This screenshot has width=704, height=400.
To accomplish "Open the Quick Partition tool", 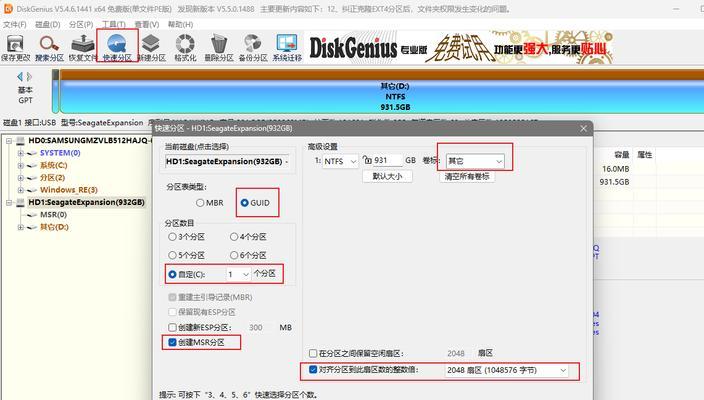I will (117, 48).
